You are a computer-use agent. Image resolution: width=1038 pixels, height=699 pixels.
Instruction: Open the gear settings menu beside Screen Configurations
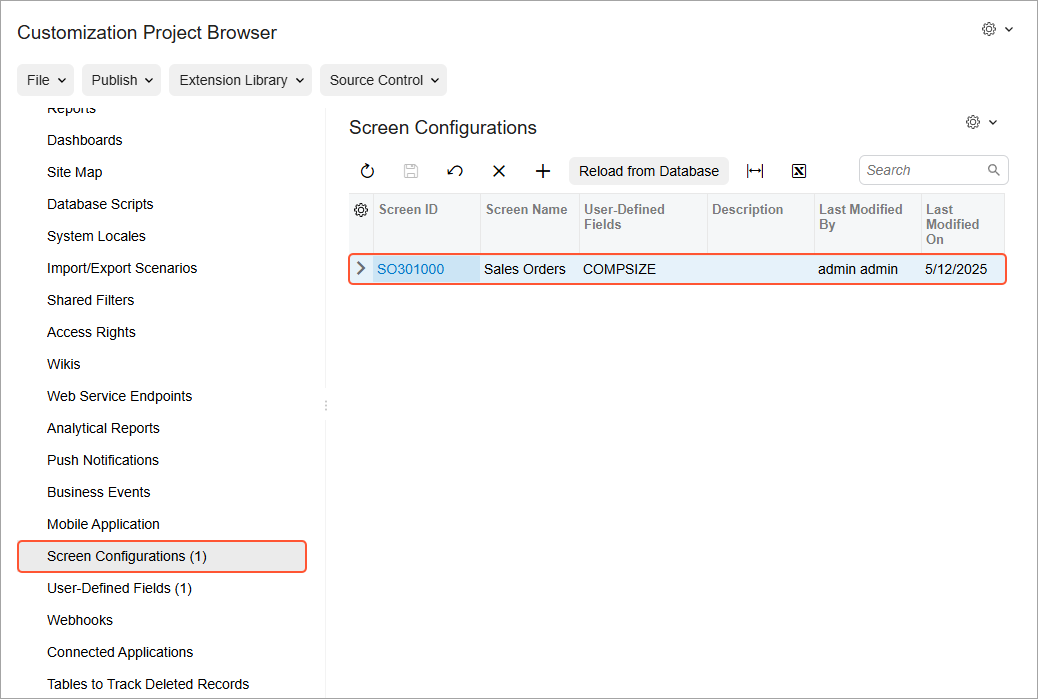pyautogui.click(x=981, y=122)
